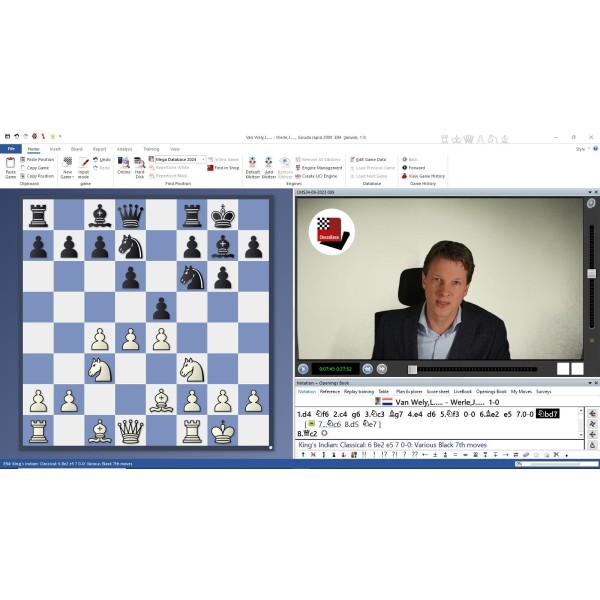
Task: Open the Surveys tab
Action: coord(543,391)
